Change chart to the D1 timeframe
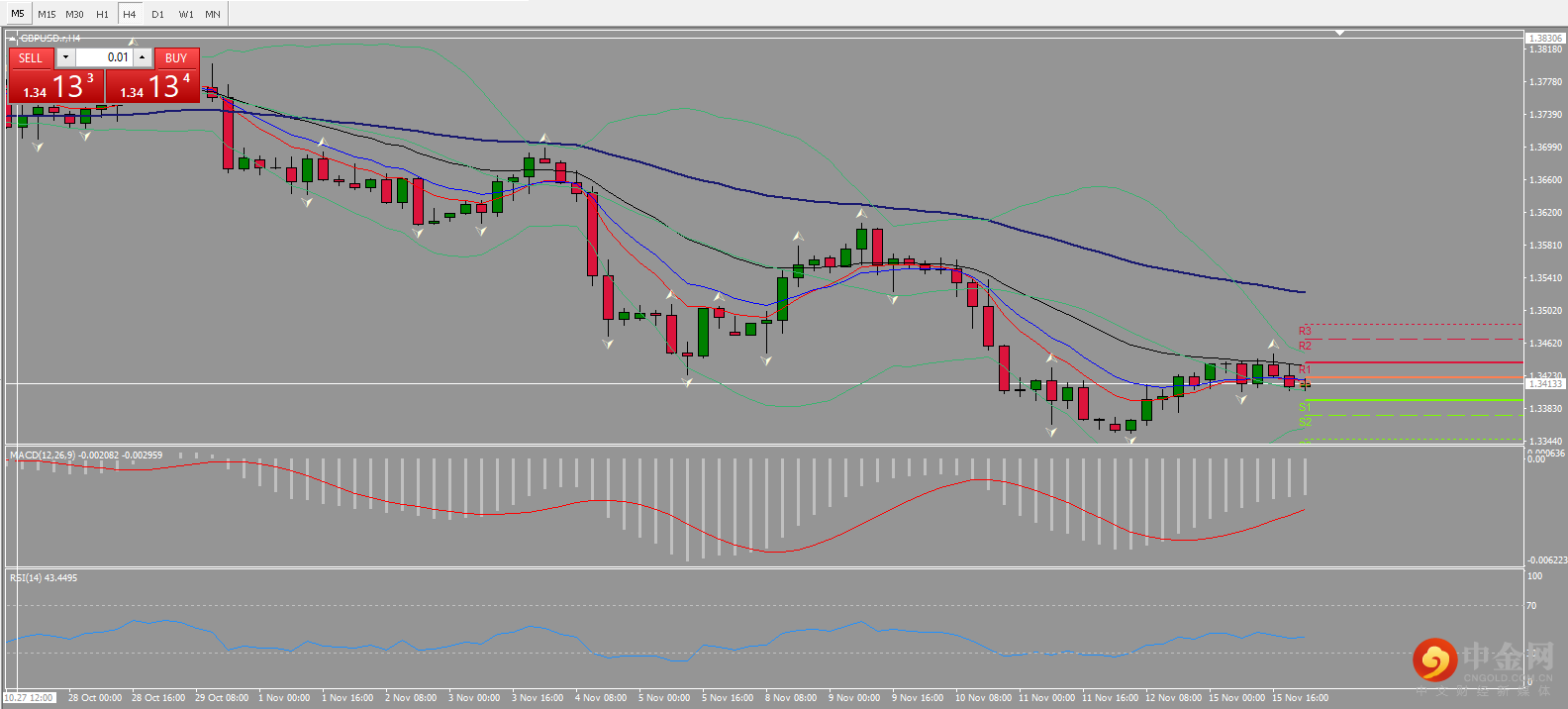The width and height of the screenshot is (1568, 709). click(157, 15)
